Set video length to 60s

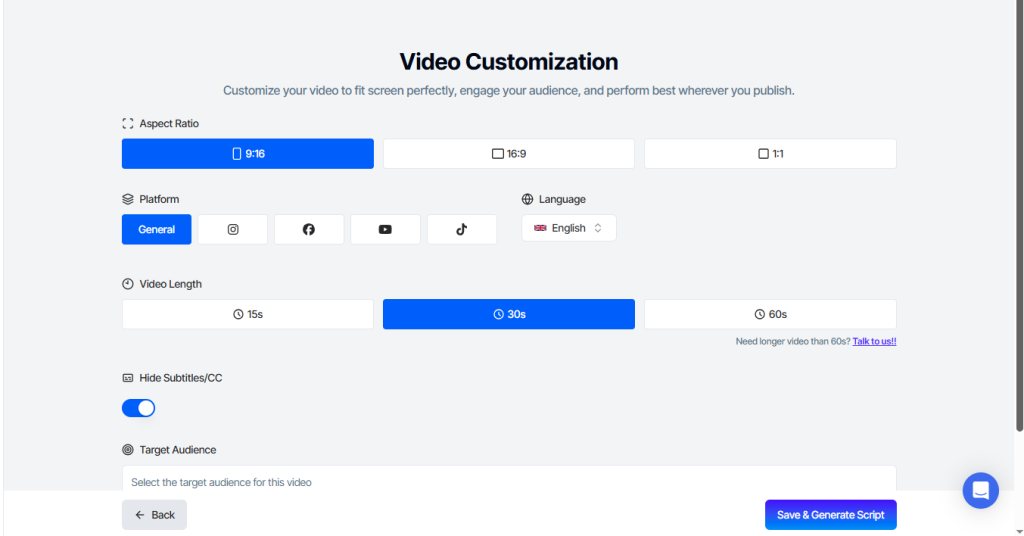[x=770, y=314]
